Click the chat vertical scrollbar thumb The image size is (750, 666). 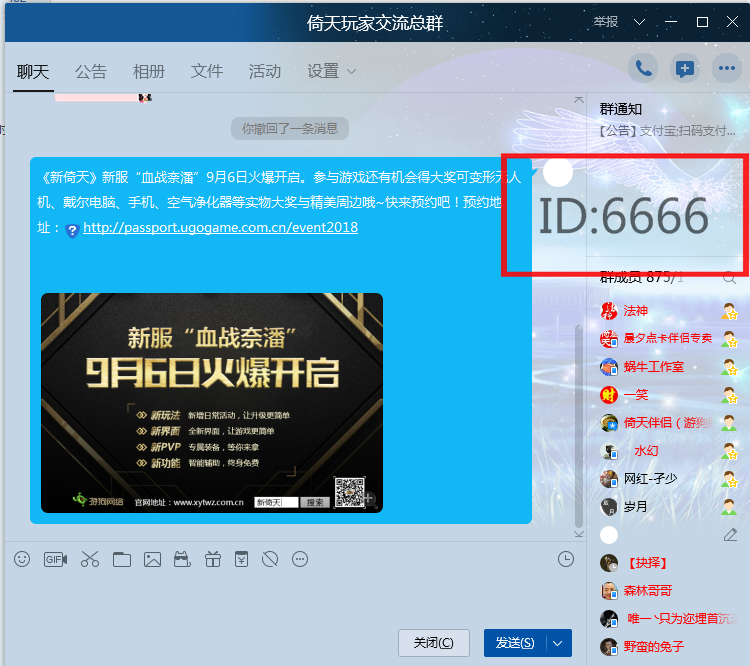coord(579,426)
